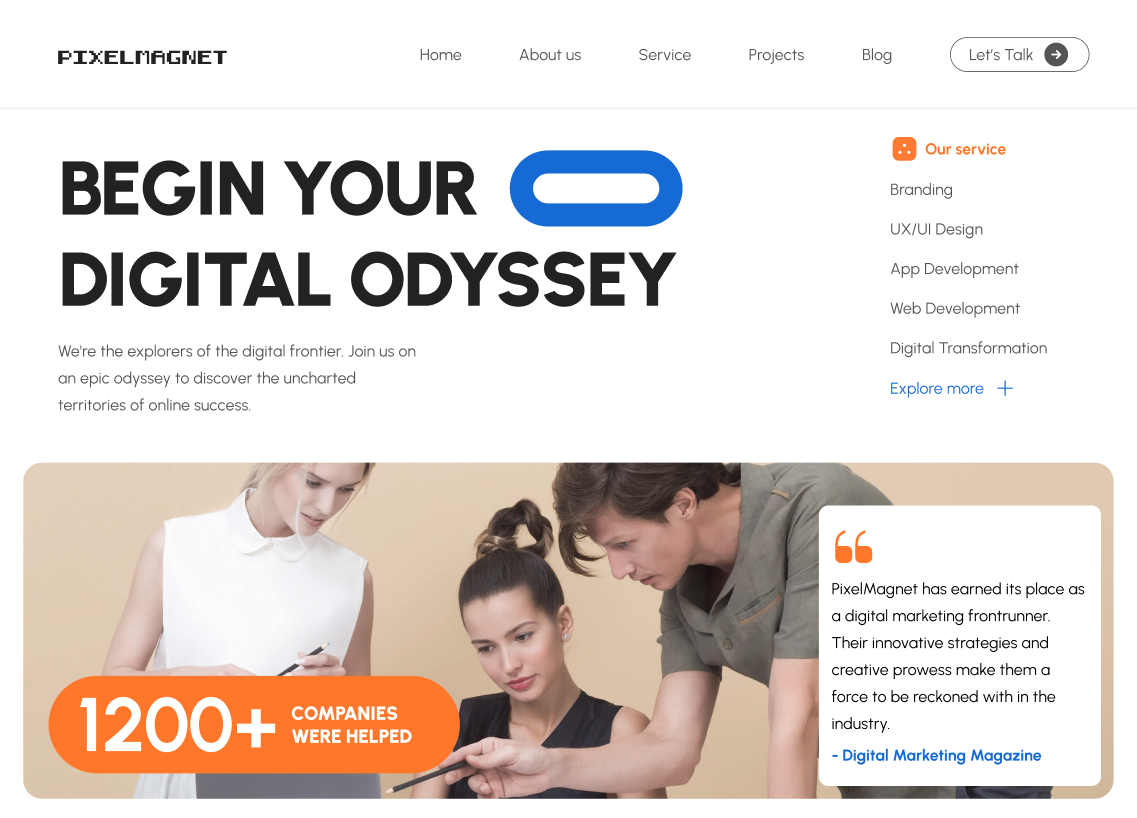
Task: Click the Digital Marketing Magazine attribution
Action: [x=936, y=756]
